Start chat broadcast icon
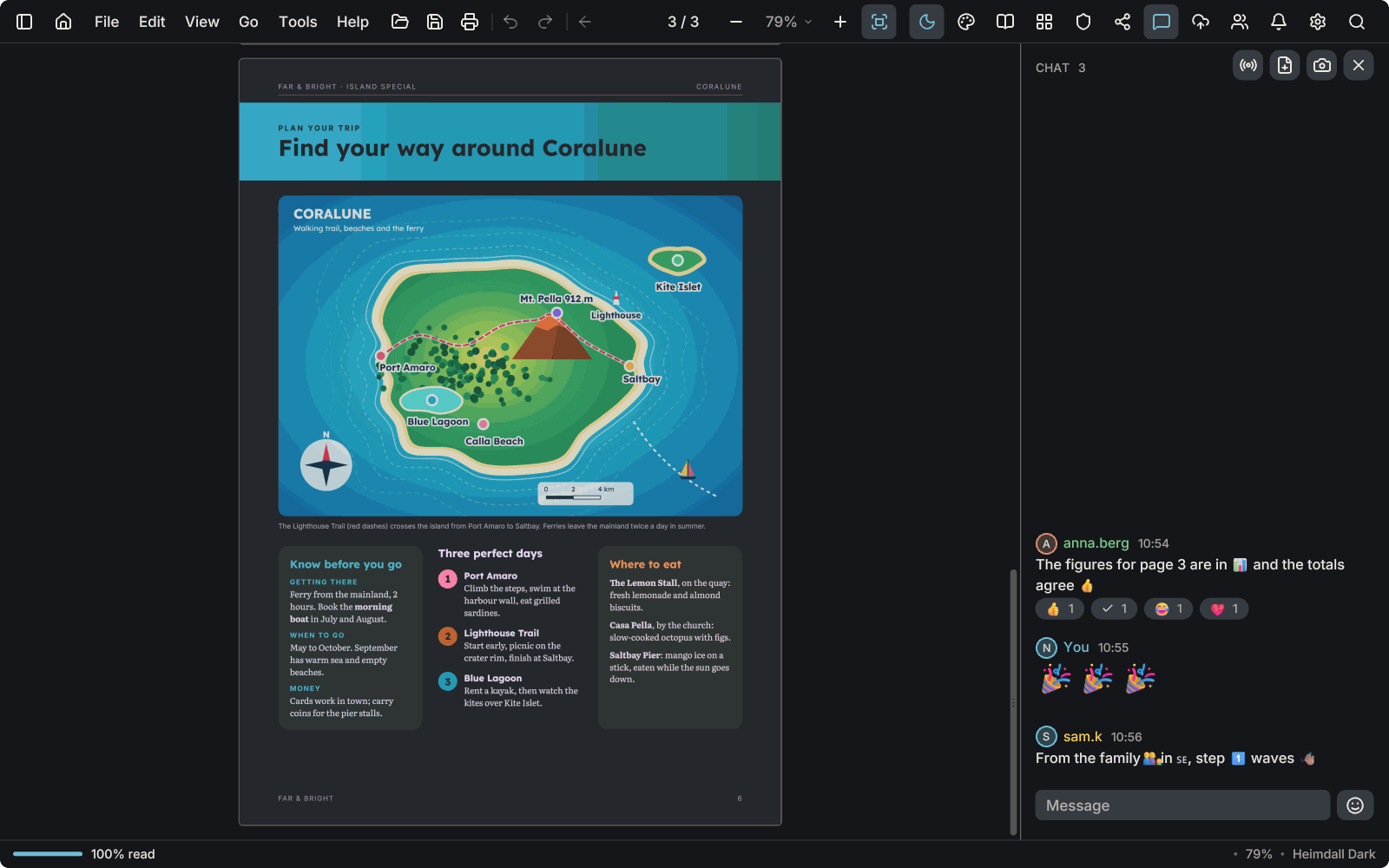Image resolution: width=1389 pixels, height=868 pixels. (1248, 65)
